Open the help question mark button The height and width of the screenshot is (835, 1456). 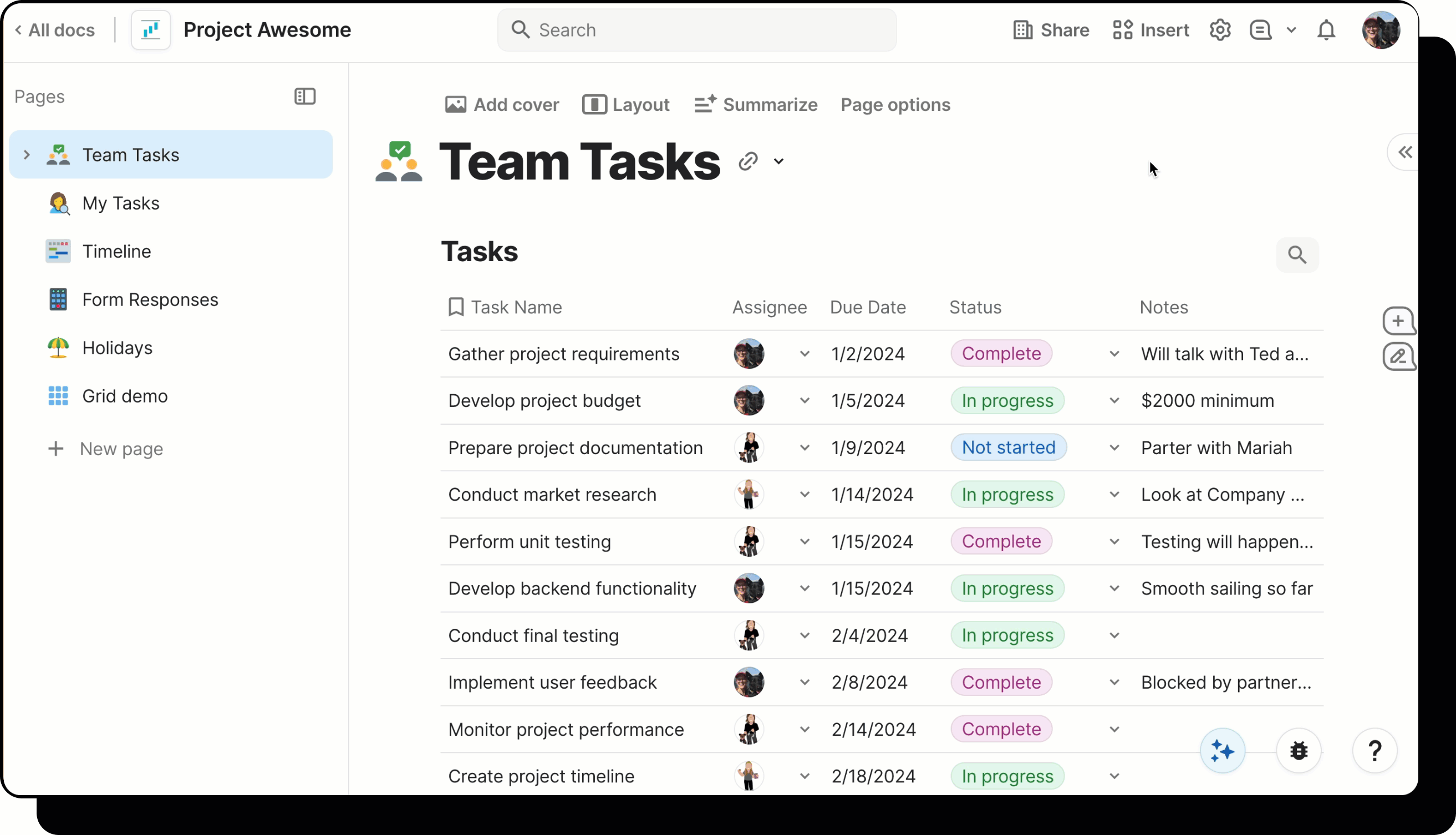pyautogui.click(x=1374, y=751)
